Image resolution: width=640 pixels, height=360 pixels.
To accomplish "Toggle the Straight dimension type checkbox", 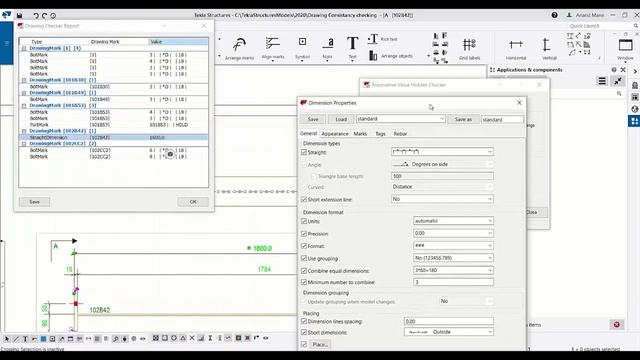I will [x=304, y=152].
